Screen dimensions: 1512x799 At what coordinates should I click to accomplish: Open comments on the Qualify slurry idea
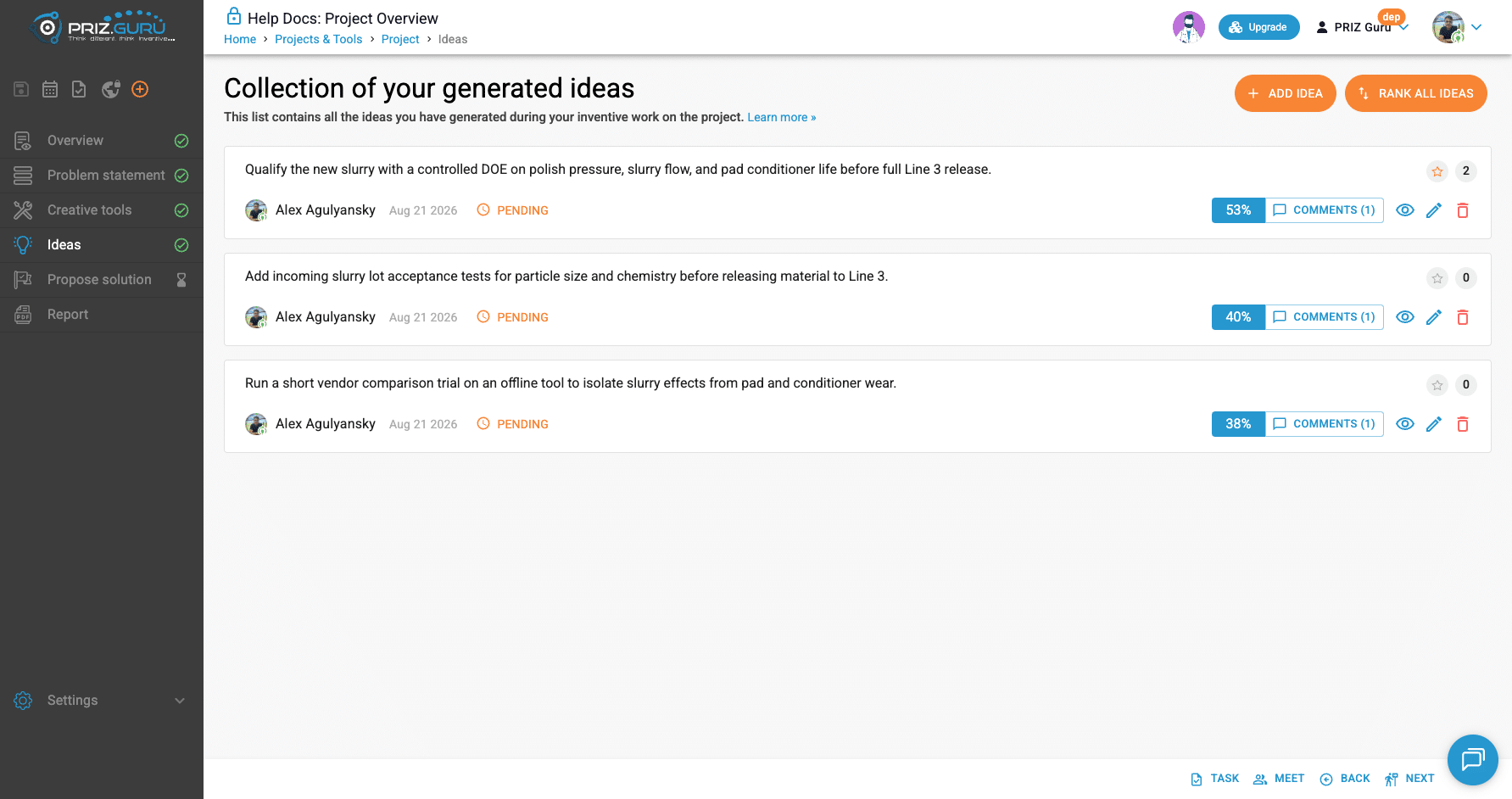pyautogui.click(x=1325, y=210)
